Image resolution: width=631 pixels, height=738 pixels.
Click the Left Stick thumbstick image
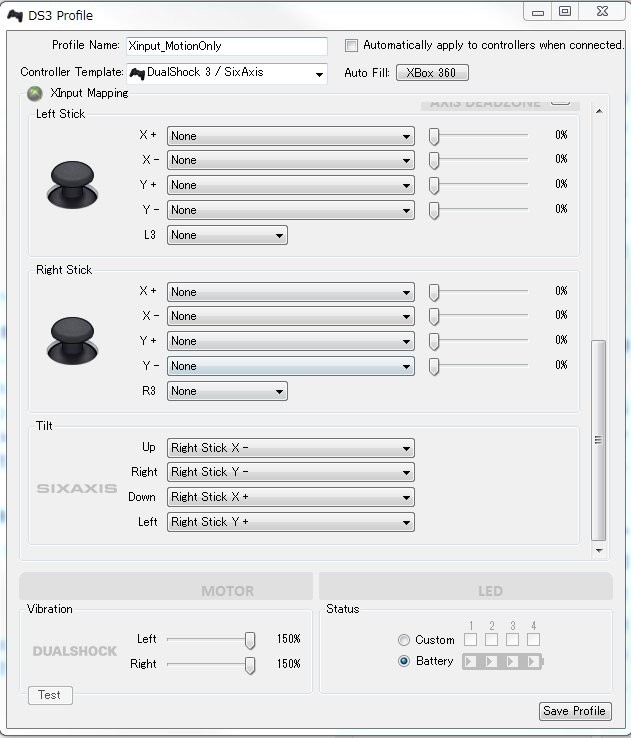tap(72, 184)
